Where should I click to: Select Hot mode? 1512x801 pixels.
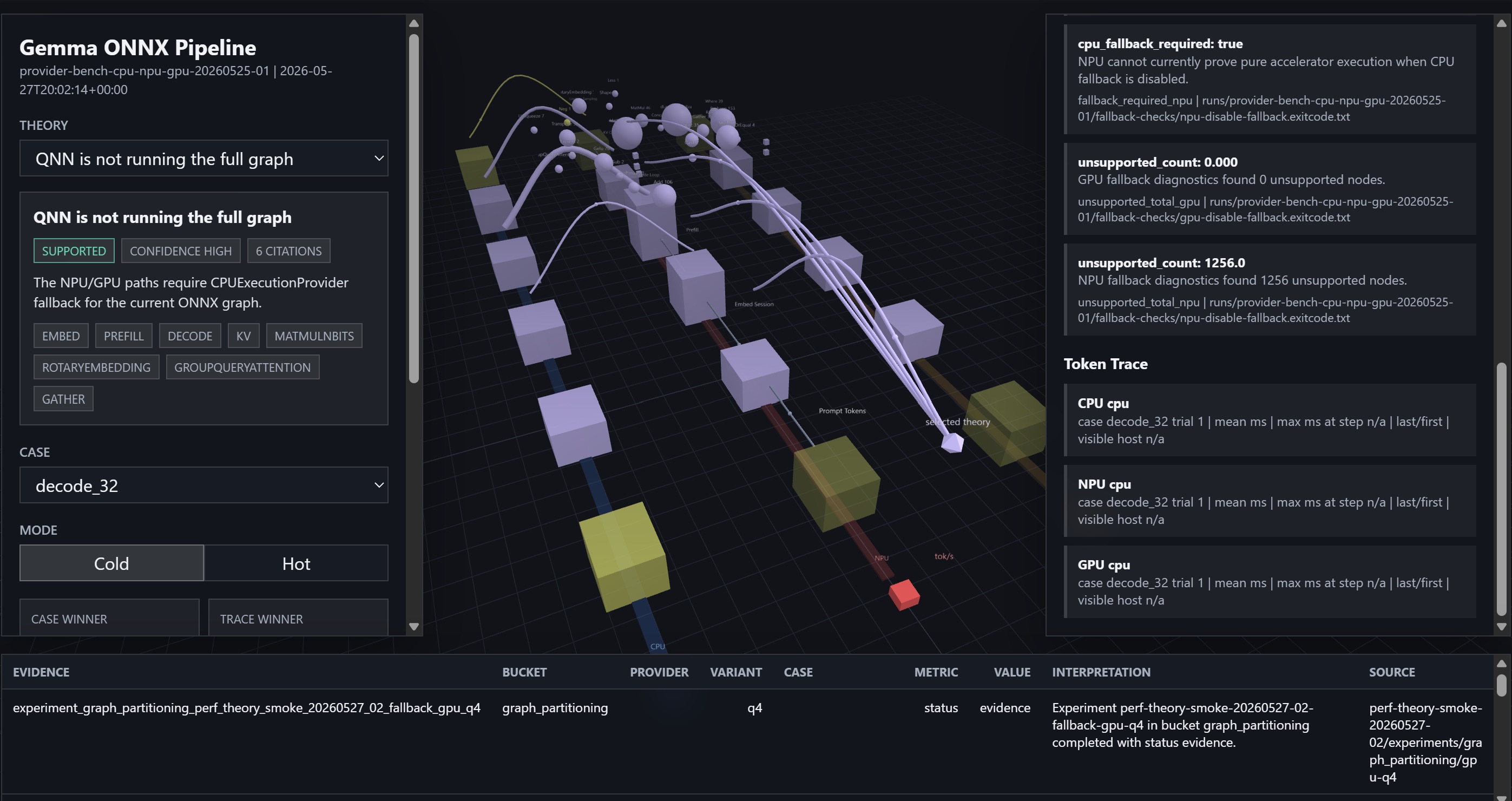pos(296,563)
